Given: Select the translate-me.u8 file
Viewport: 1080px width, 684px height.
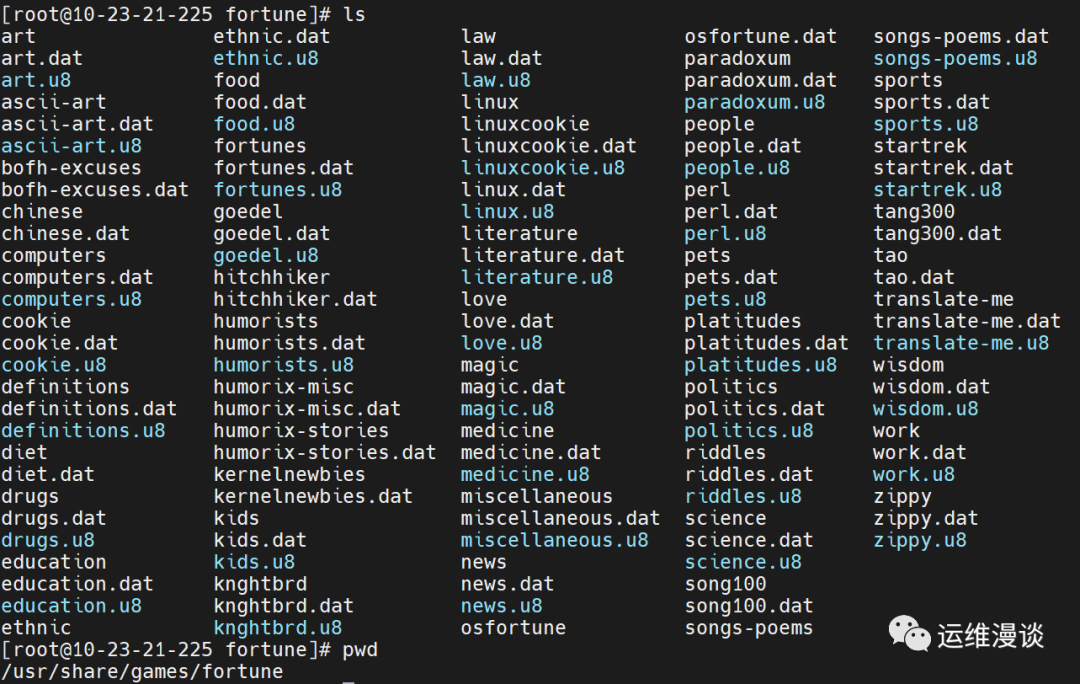Looking at the screenshot, I should (x=961, y=342).
